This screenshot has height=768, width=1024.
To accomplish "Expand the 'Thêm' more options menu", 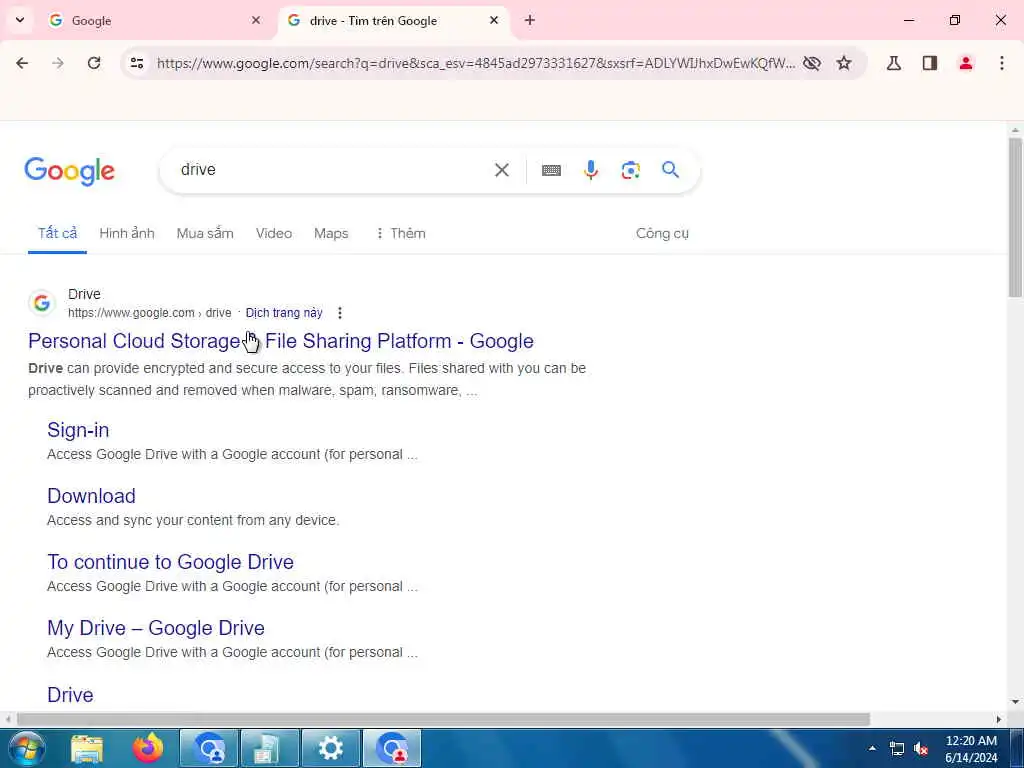I will click(x=400, y=233).
